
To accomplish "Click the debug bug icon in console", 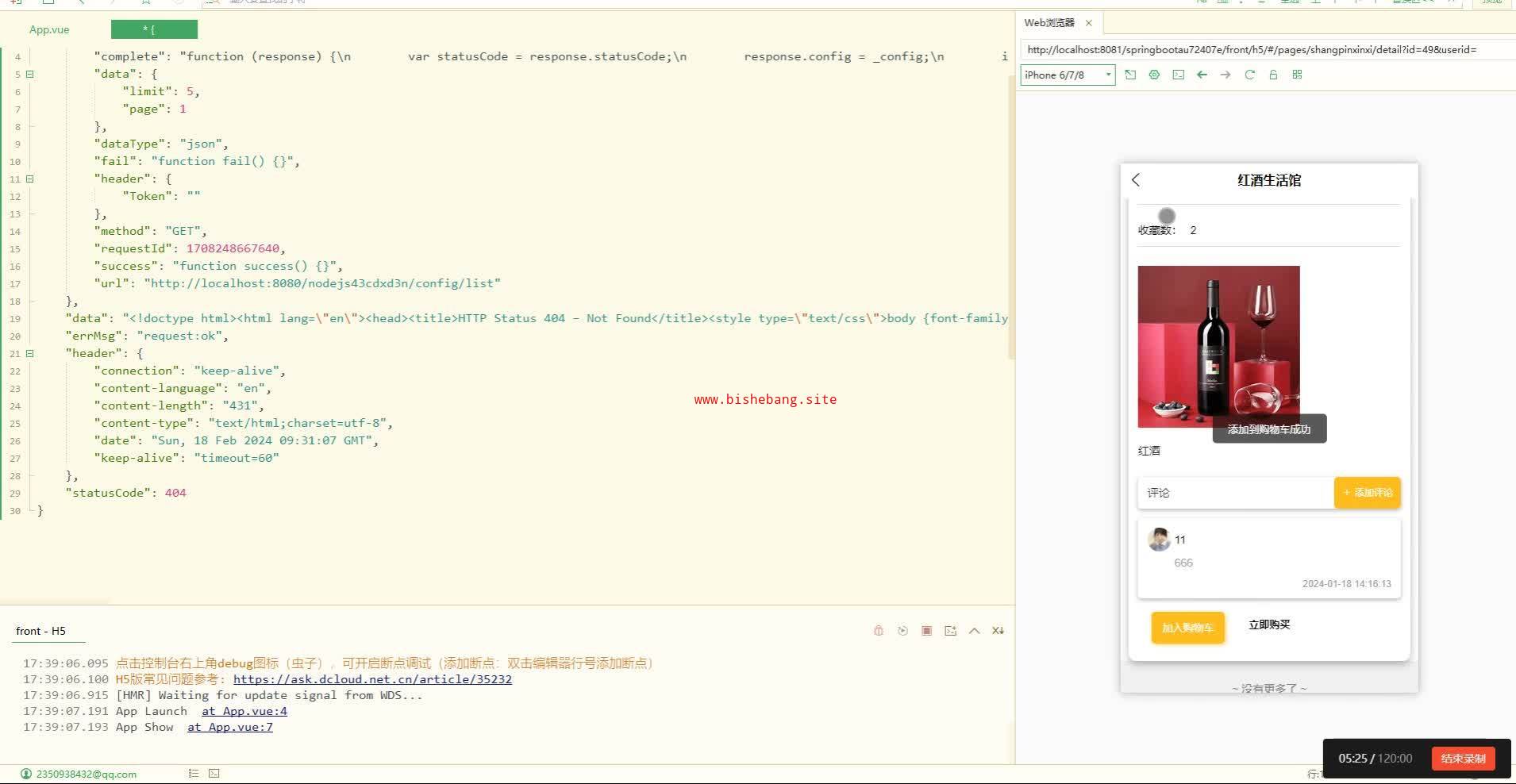I will [x=879, y=631].
